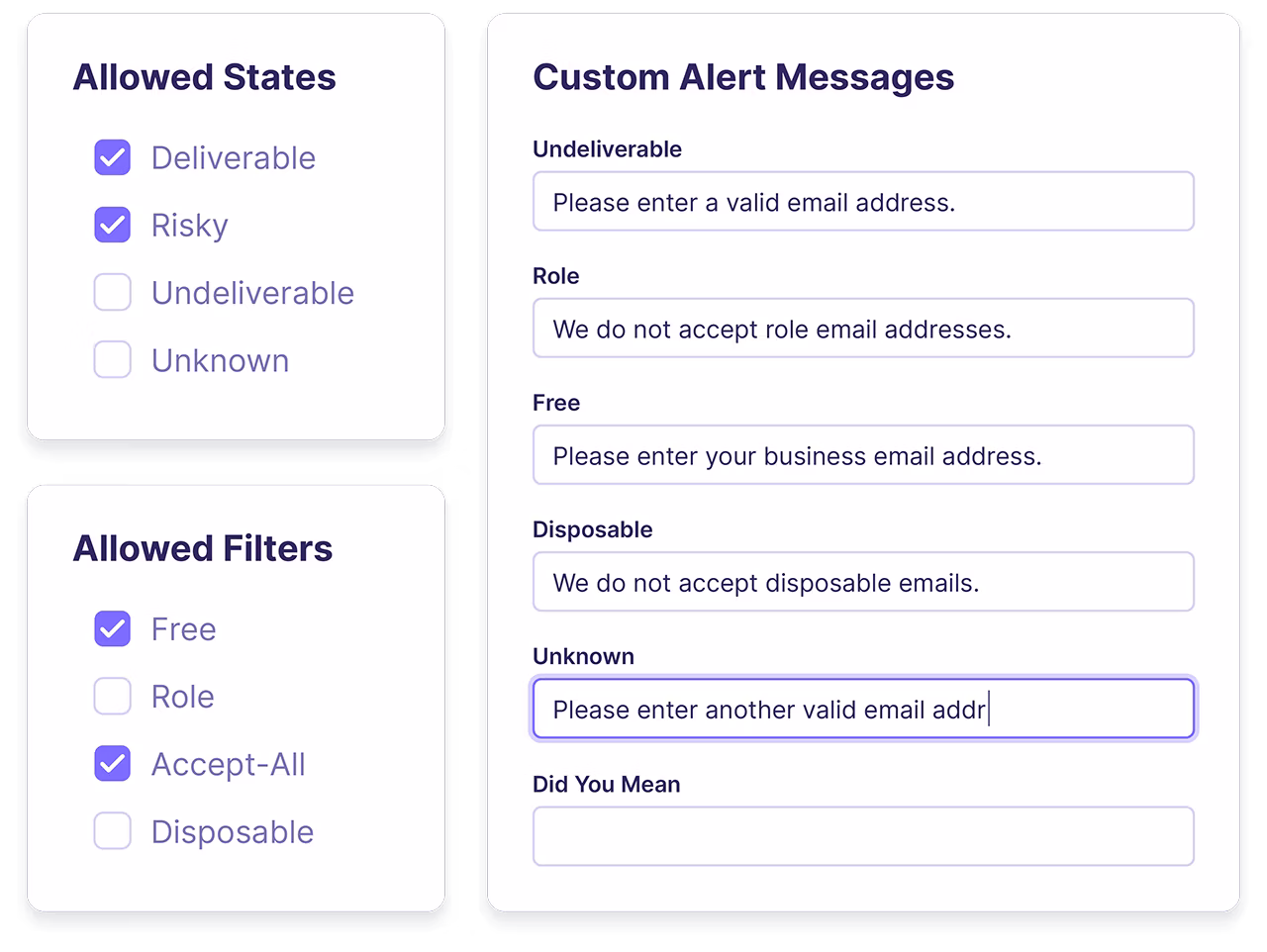This screenshot has height=952, width=1267.
Task: Click the Undeliverable alert message field
Action: point(863,201)
